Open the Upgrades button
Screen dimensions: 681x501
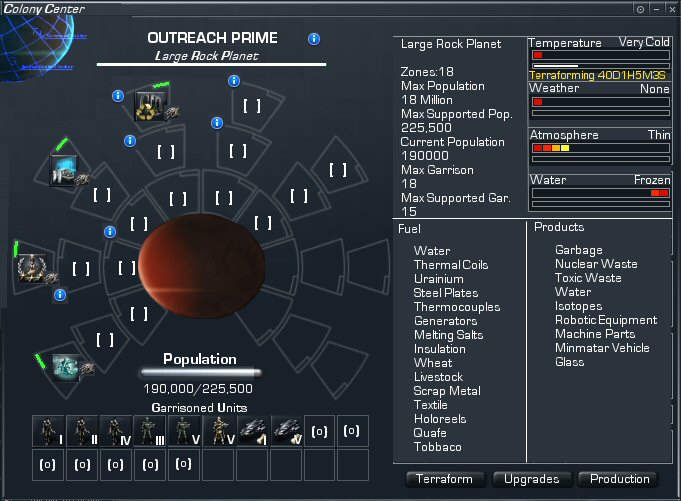pos(532,479)
